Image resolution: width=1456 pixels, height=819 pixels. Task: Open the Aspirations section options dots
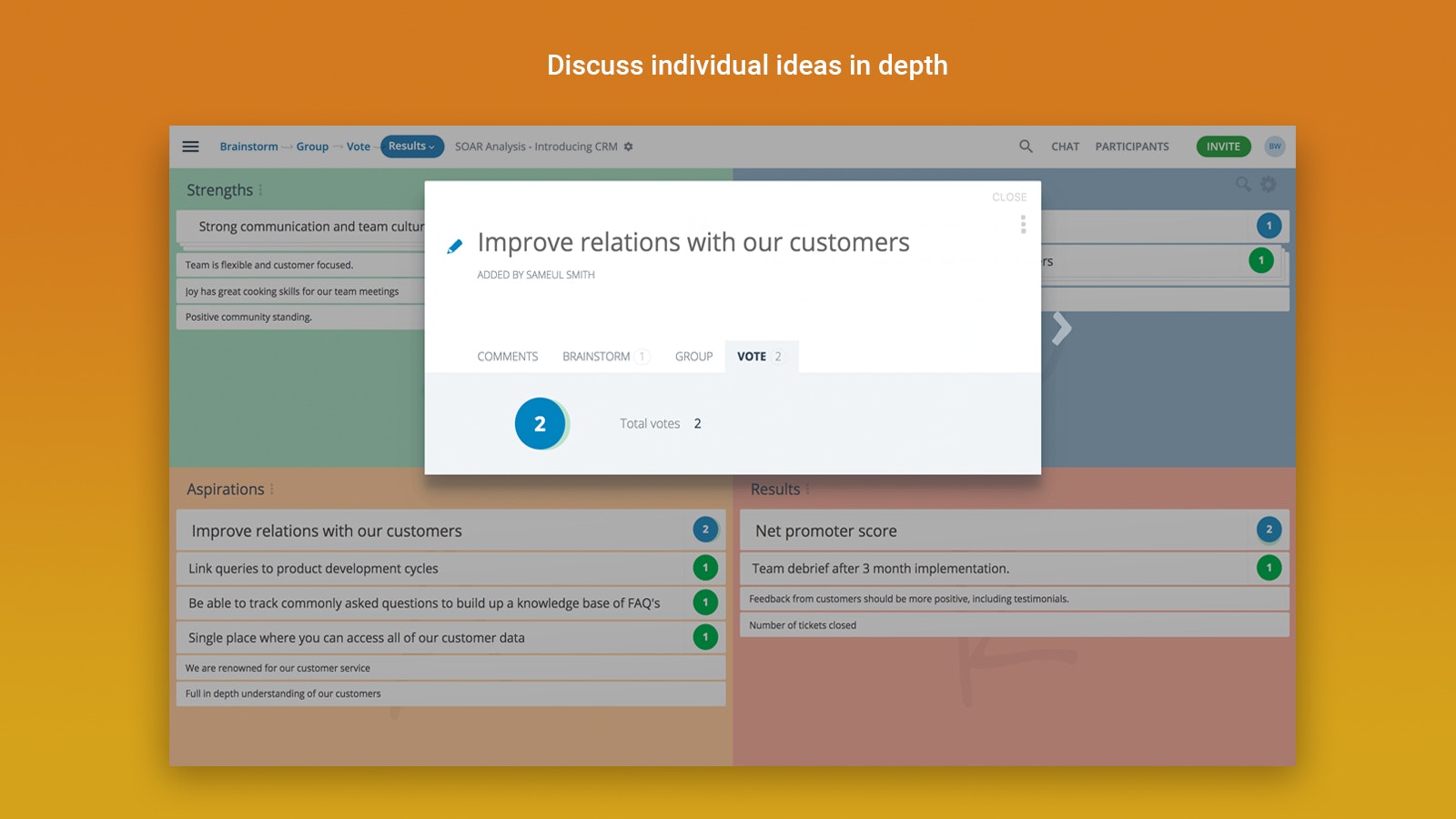[x=270, y=490]
